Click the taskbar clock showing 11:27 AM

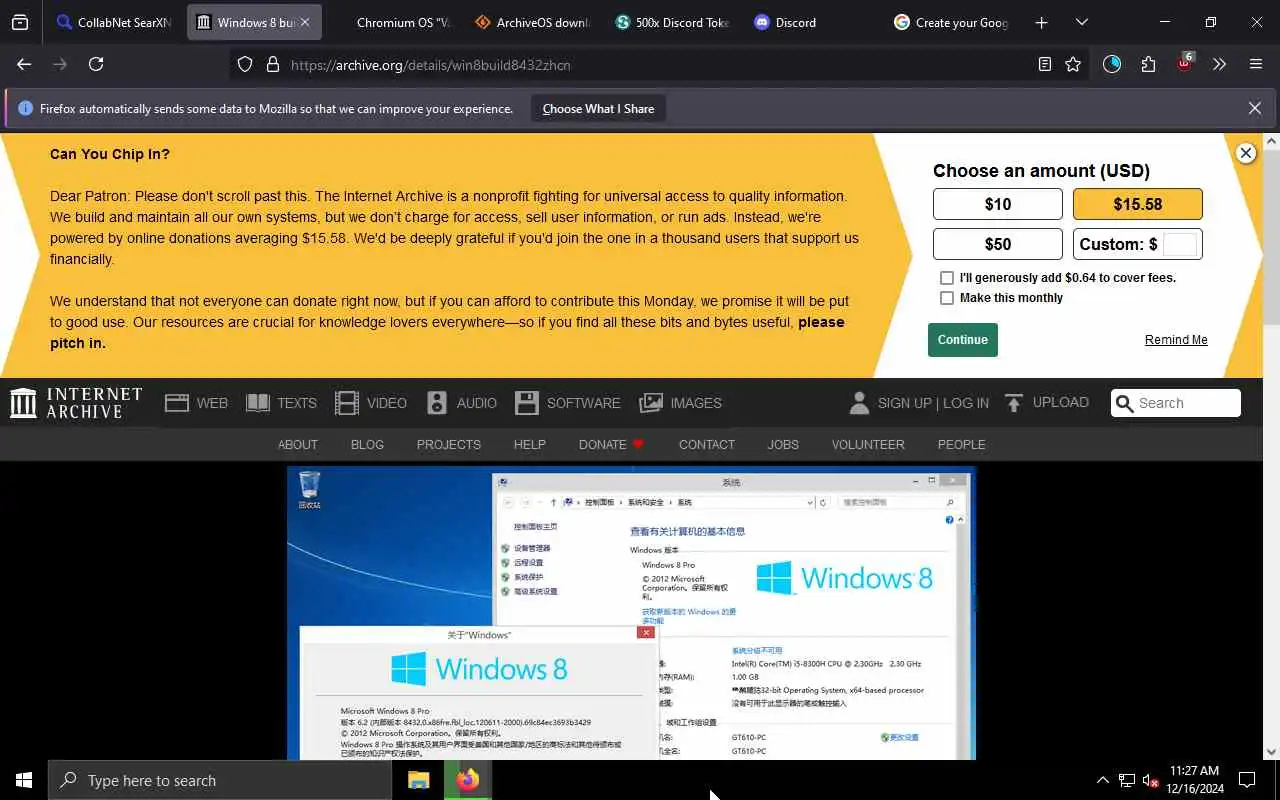tap(1193, 780)
